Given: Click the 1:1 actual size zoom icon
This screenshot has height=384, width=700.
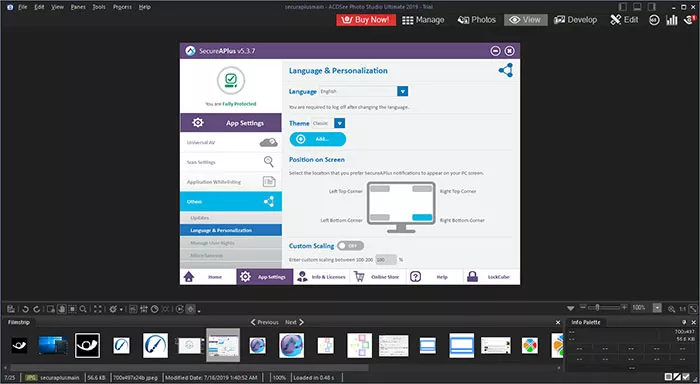Looking at the screenshot, I should [x=683, y=309].
